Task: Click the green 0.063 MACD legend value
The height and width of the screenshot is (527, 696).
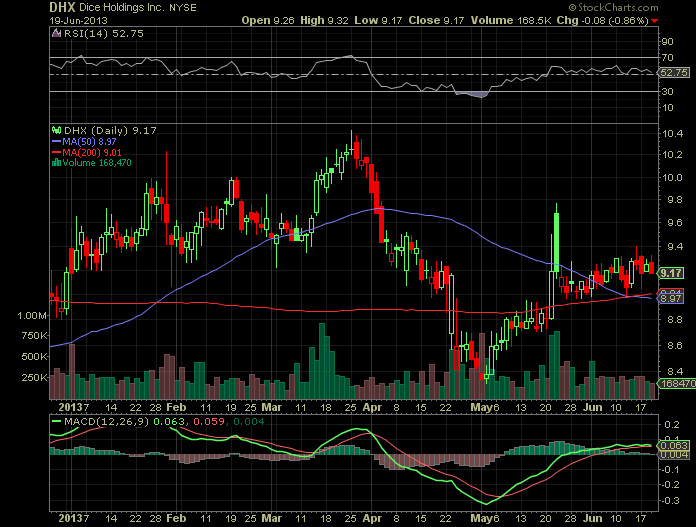Action: click(x=169, y=421)
